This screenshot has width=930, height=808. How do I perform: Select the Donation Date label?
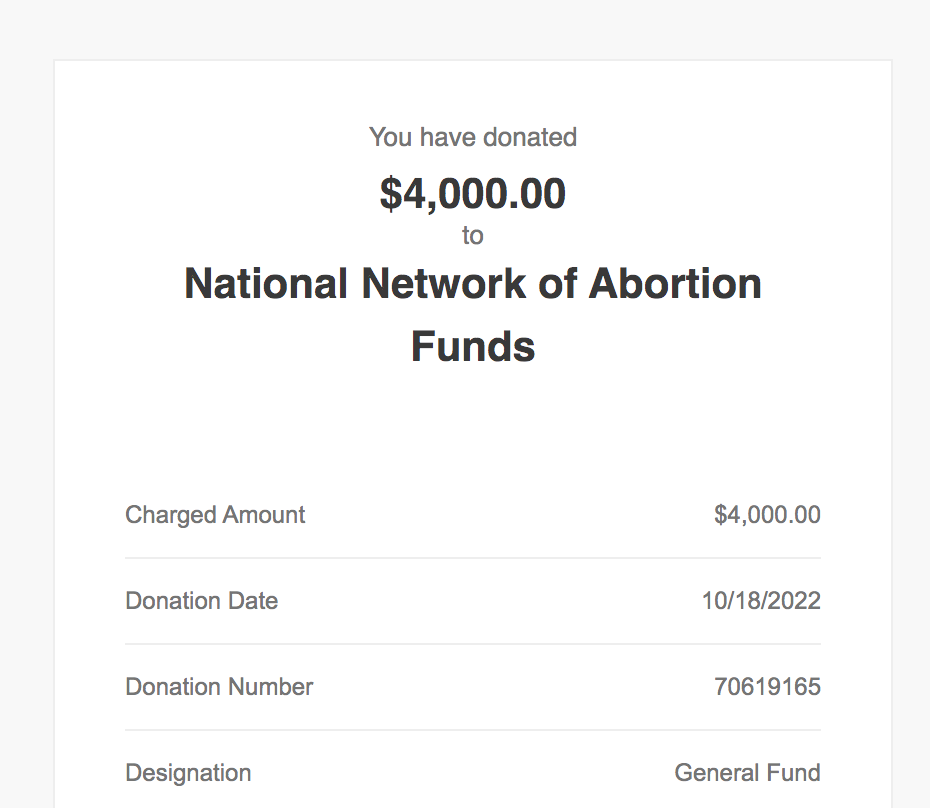[x=202, y=601]
